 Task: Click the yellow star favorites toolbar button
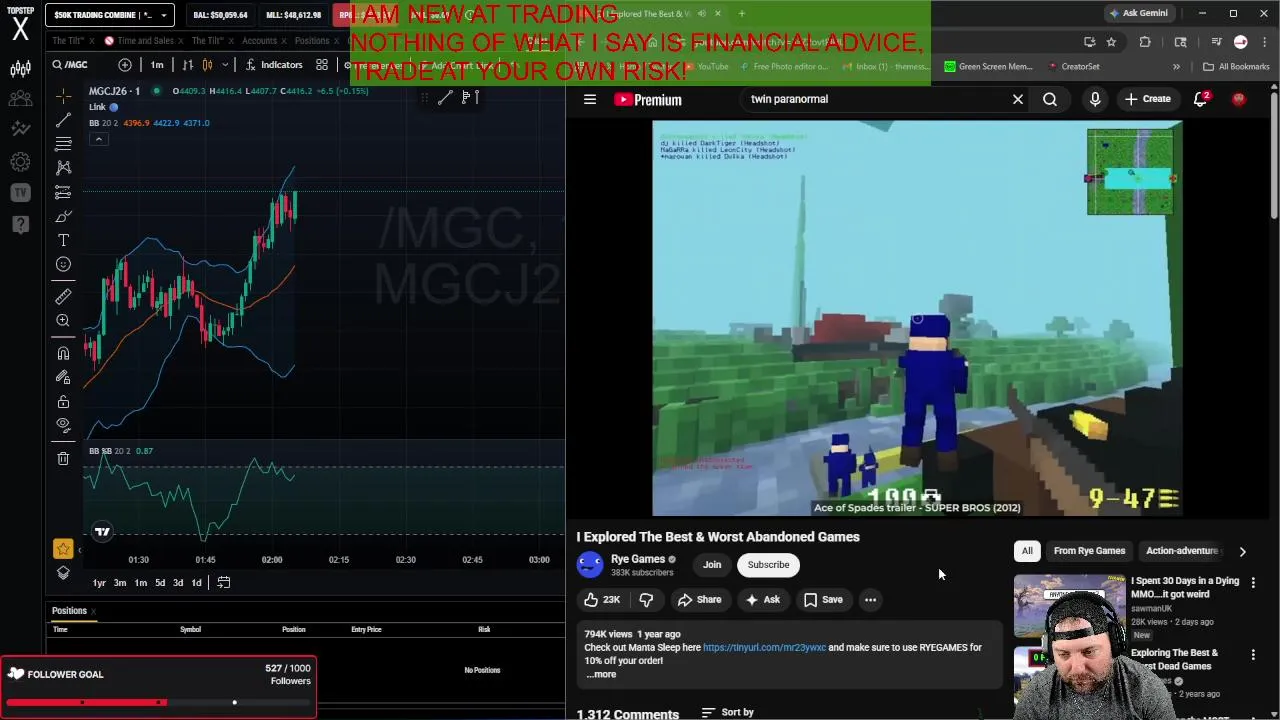click(63, 548)
